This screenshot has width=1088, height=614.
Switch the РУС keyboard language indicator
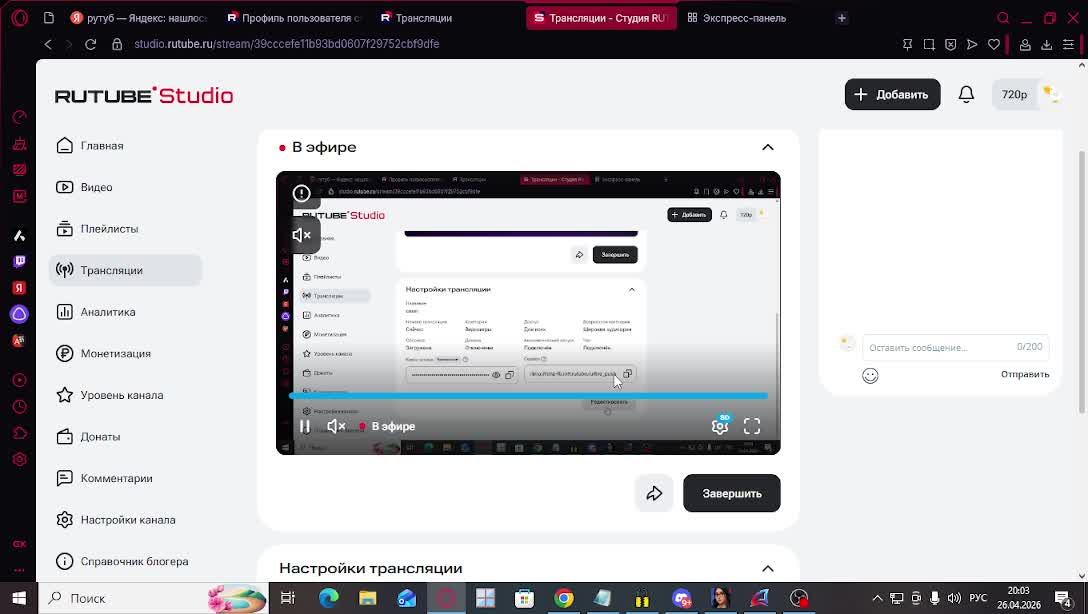[x=978, y=598]
